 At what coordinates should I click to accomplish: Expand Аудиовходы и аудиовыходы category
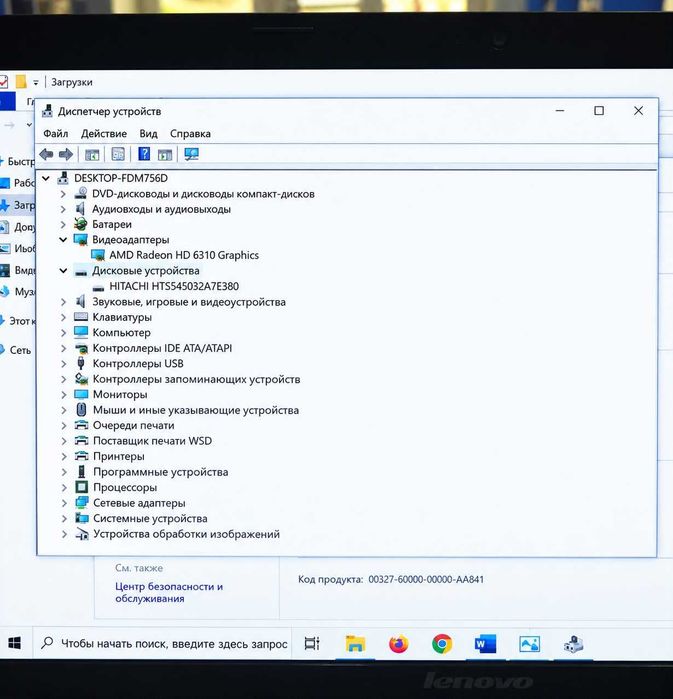pyautogui.click(x=63, y=209)
